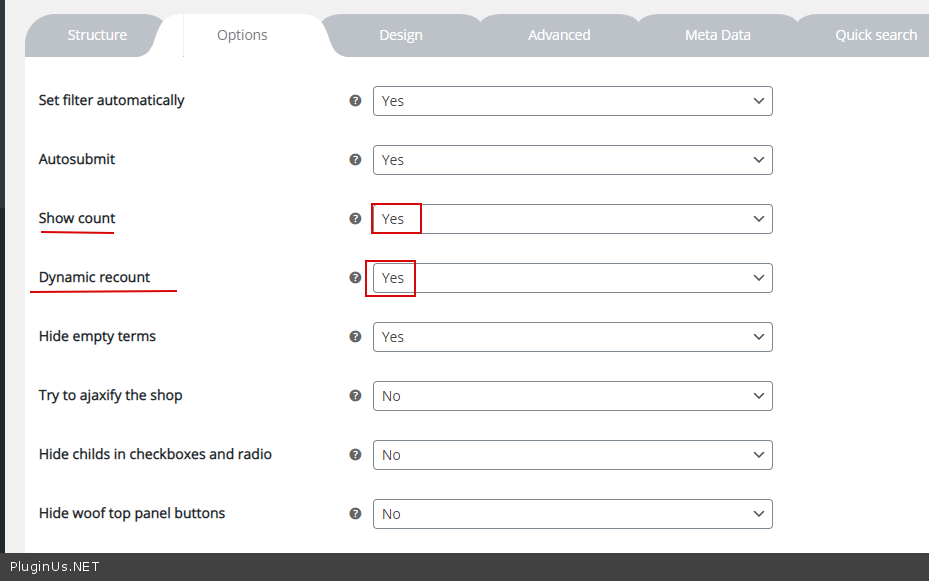Image resolution: width=929 pixels, height=581 pixels.
Task: Click help icon beside Set filter automatically
Action: [x=355, y=101]
